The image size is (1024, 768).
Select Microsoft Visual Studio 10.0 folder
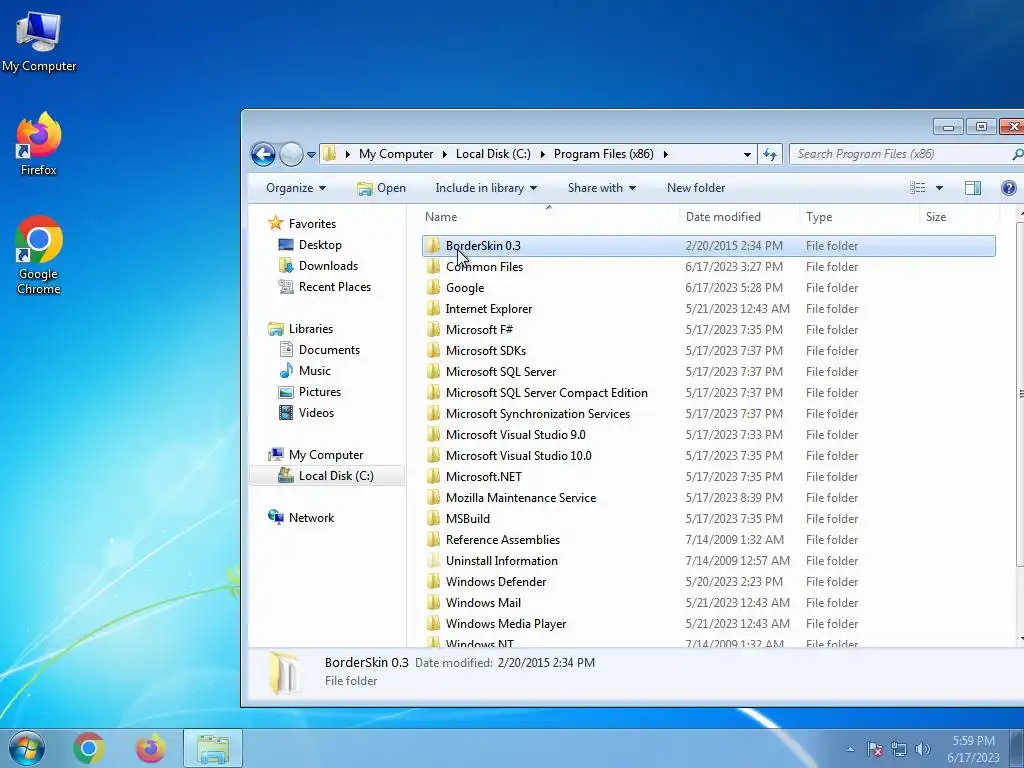point(518,456)
